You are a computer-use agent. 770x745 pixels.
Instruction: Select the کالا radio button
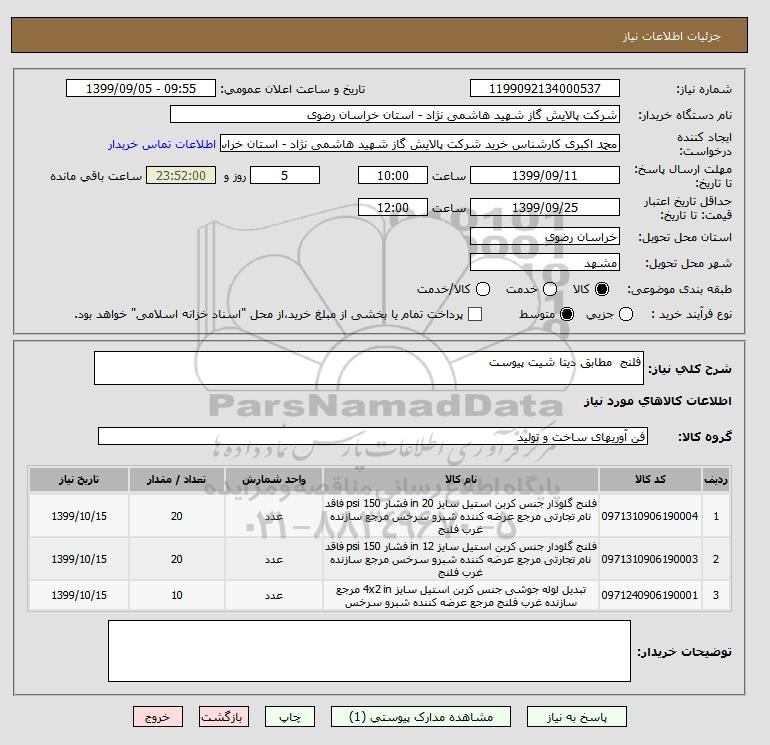[602, 289]
